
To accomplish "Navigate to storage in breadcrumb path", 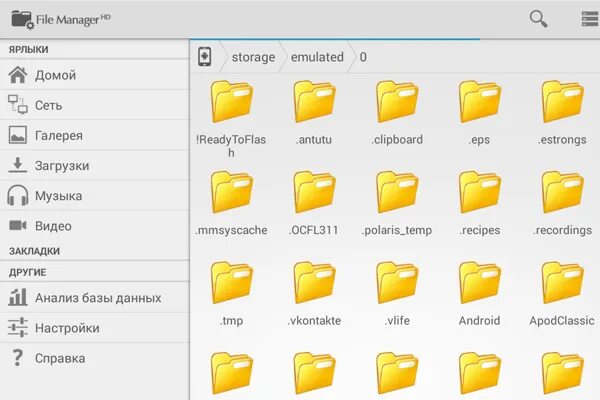I will click(253, 57).
